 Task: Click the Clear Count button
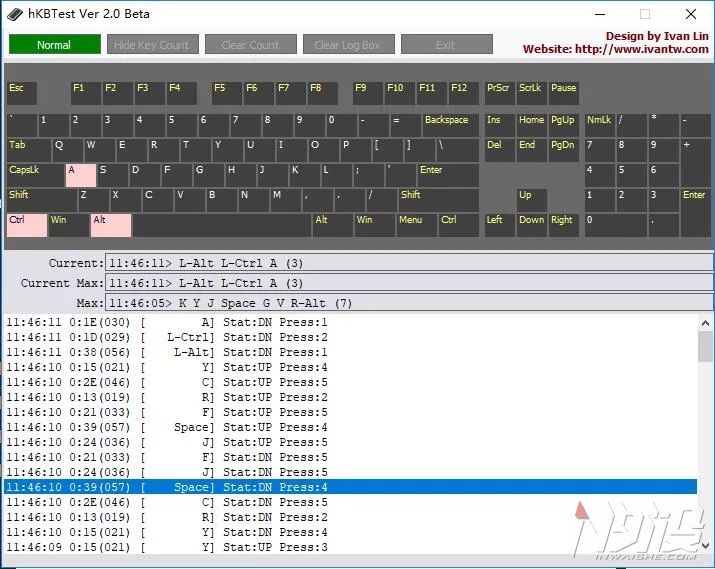251,45
